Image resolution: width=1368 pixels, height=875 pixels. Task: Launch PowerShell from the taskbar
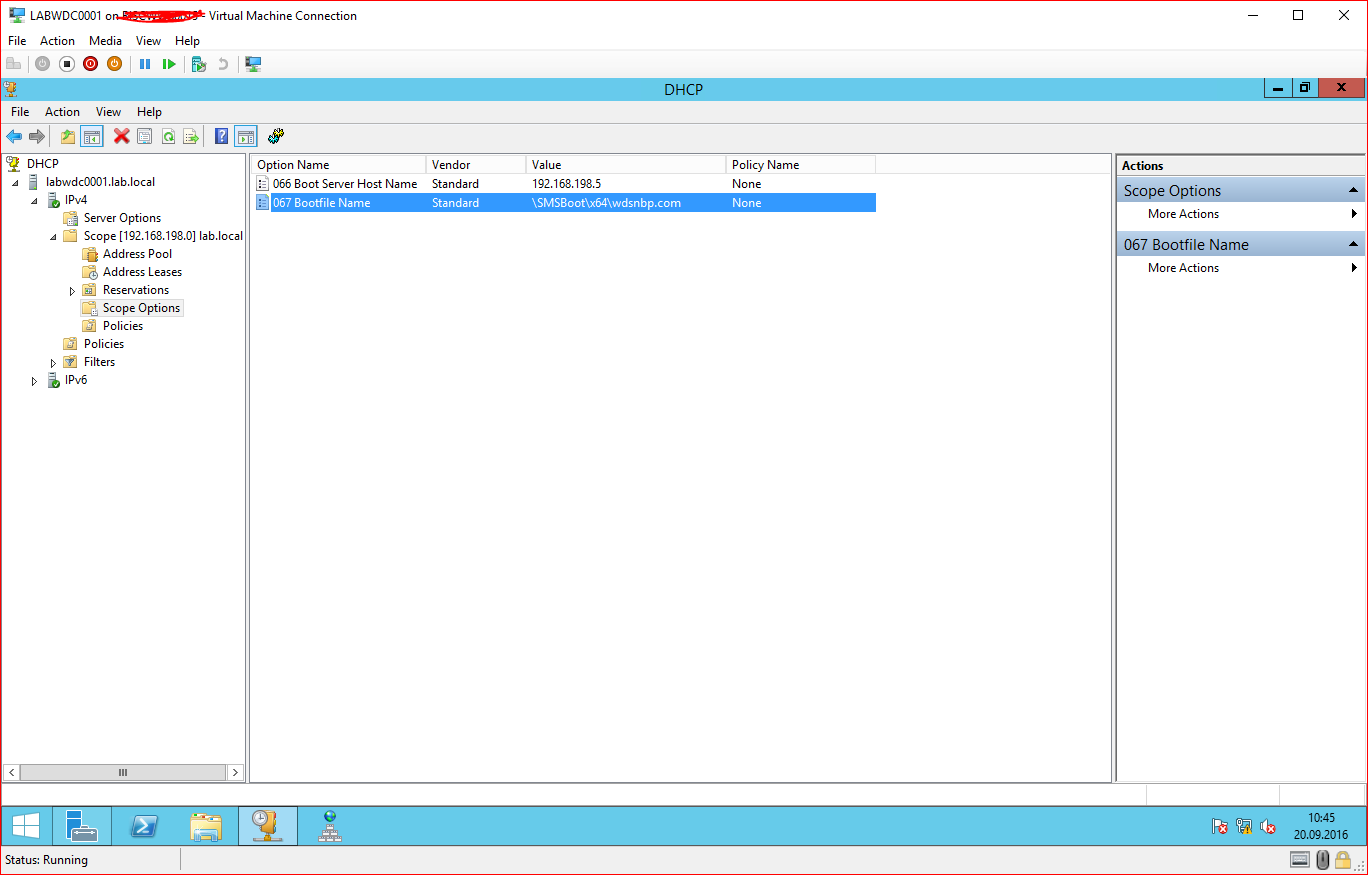(144, 826)
